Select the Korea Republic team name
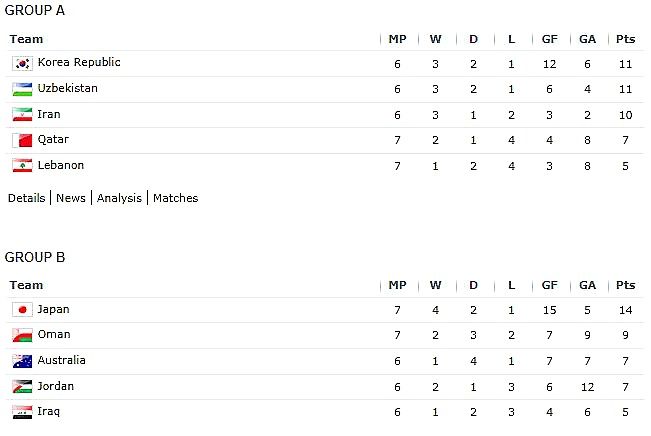The height and width of the screenshot is (436, 651). tap(79, 62)
